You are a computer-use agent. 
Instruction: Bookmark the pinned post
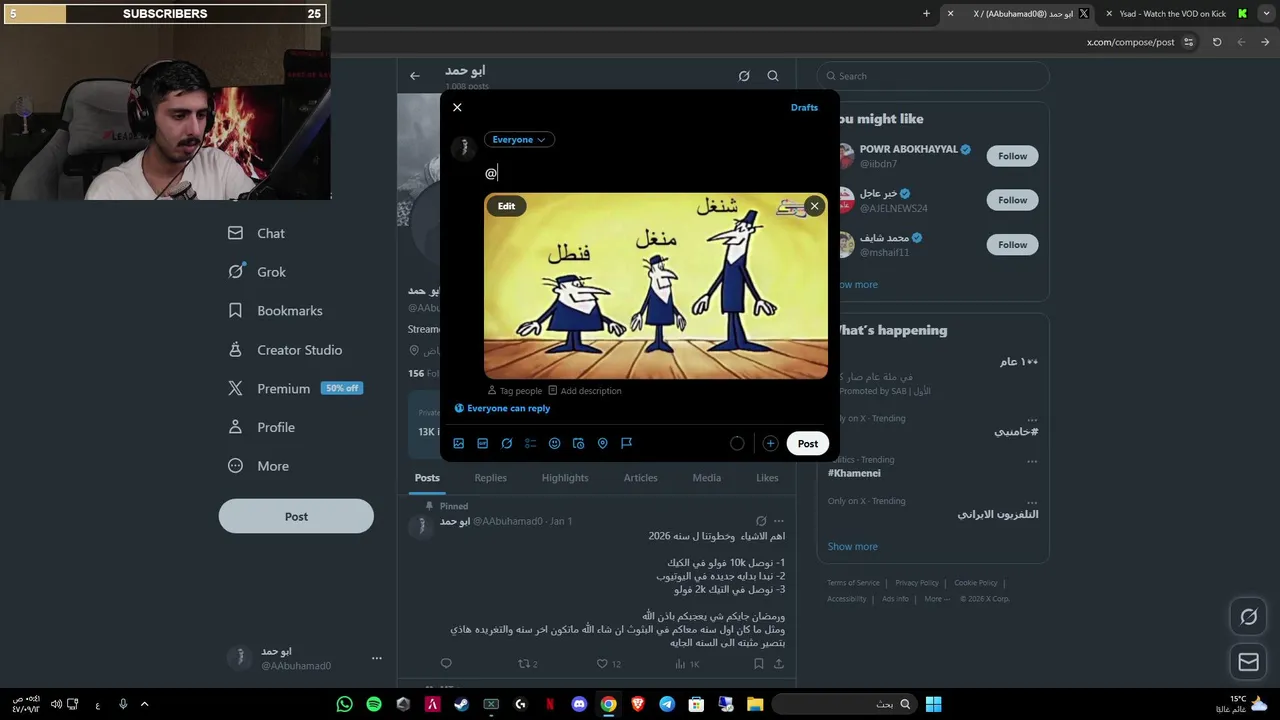(x=759, y=664)
